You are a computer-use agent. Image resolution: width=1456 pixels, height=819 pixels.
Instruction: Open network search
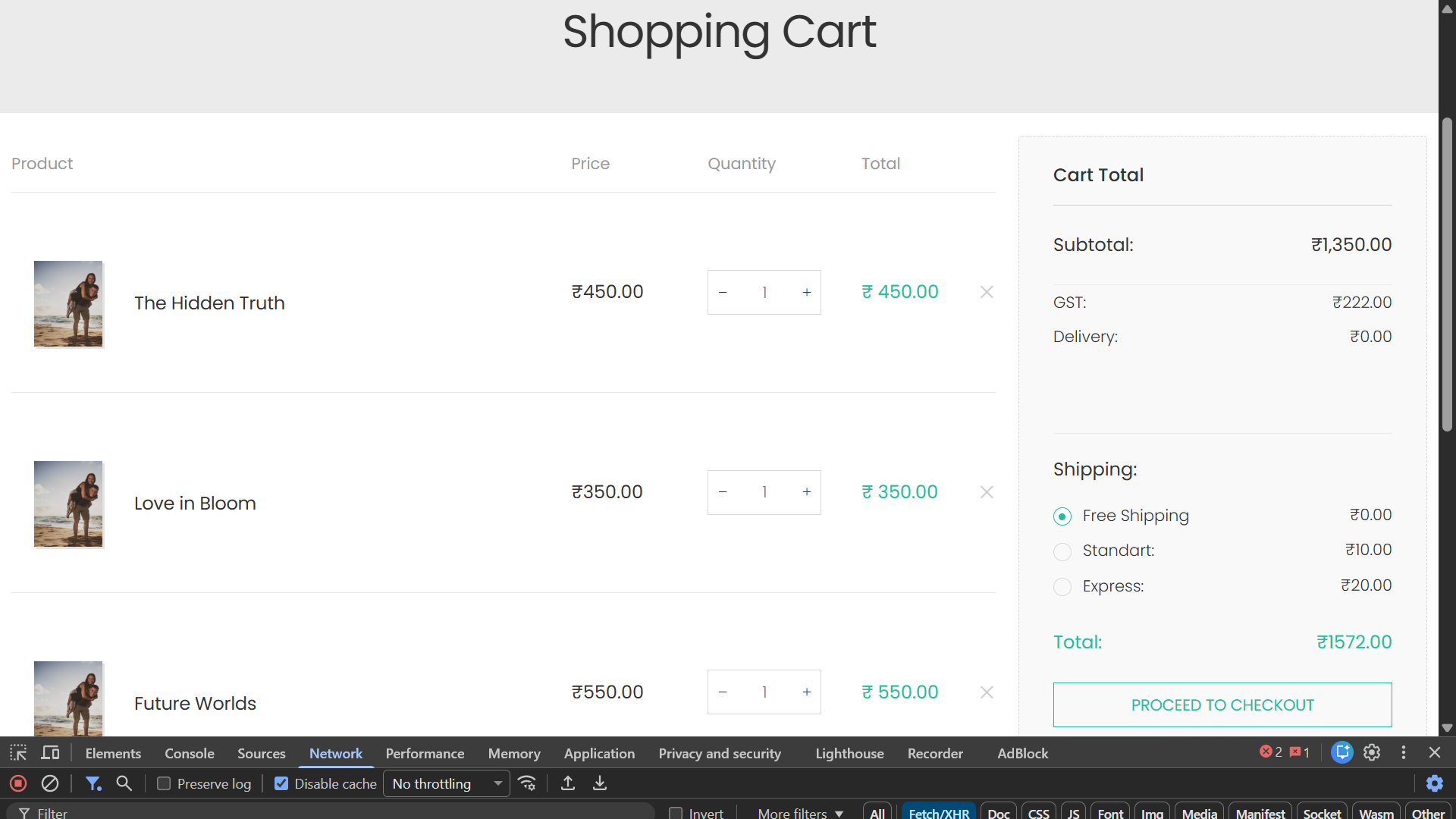click(124, 783)
